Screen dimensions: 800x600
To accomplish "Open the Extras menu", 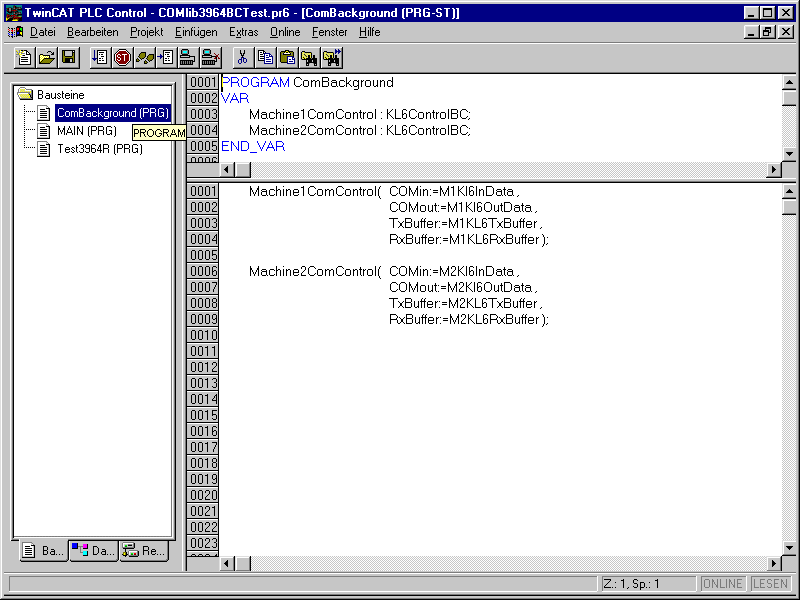I will (243, 32).
